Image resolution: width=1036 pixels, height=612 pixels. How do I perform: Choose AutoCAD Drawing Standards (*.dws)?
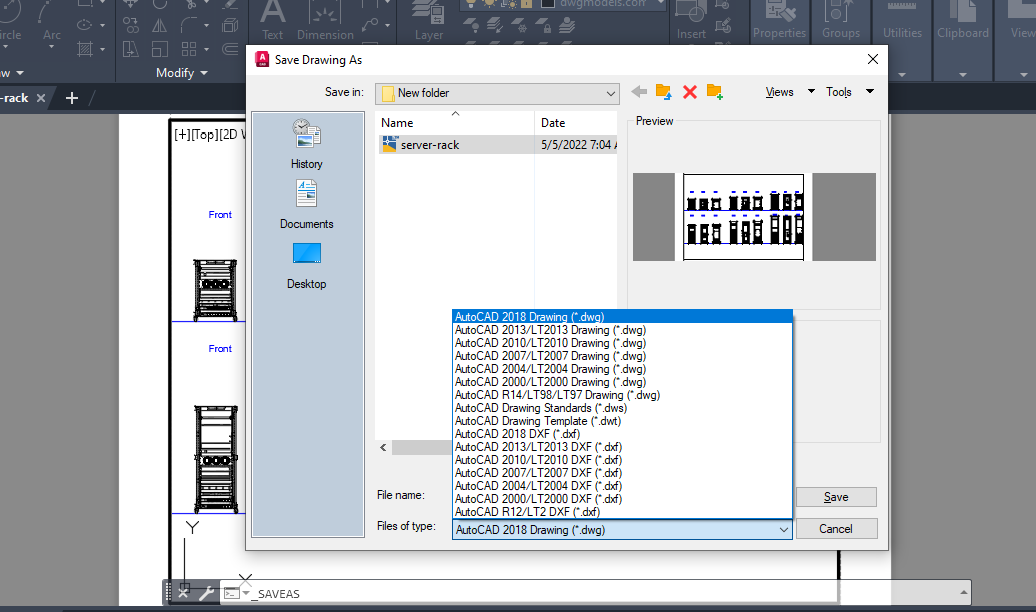(622, 408)
